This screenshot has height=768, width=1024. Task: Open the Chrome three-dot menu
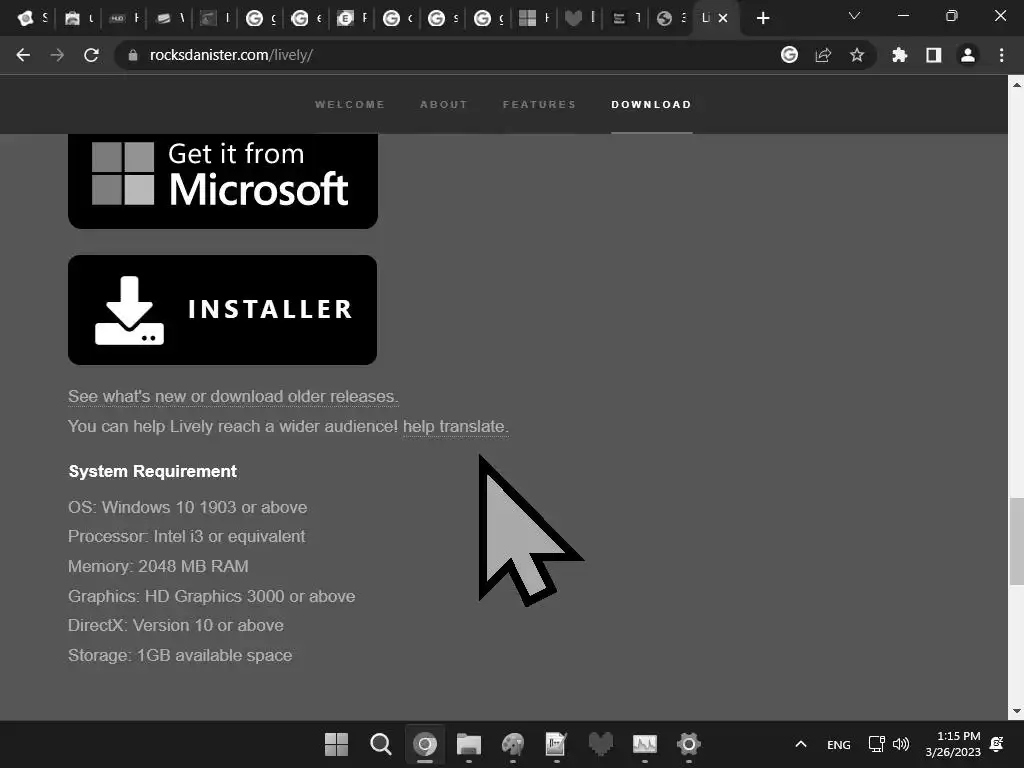1001,56
